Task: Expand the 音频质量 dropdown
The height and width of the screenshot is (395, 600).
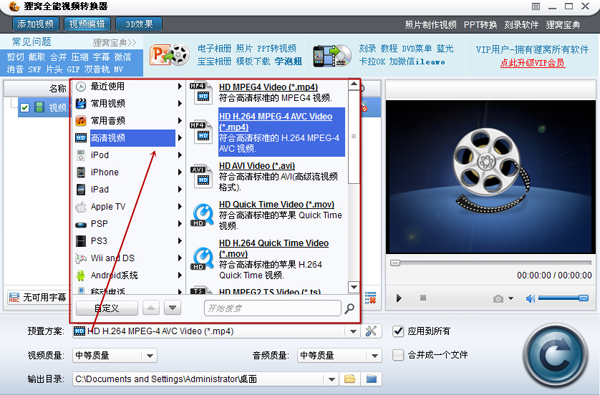Action: point(375,356)
